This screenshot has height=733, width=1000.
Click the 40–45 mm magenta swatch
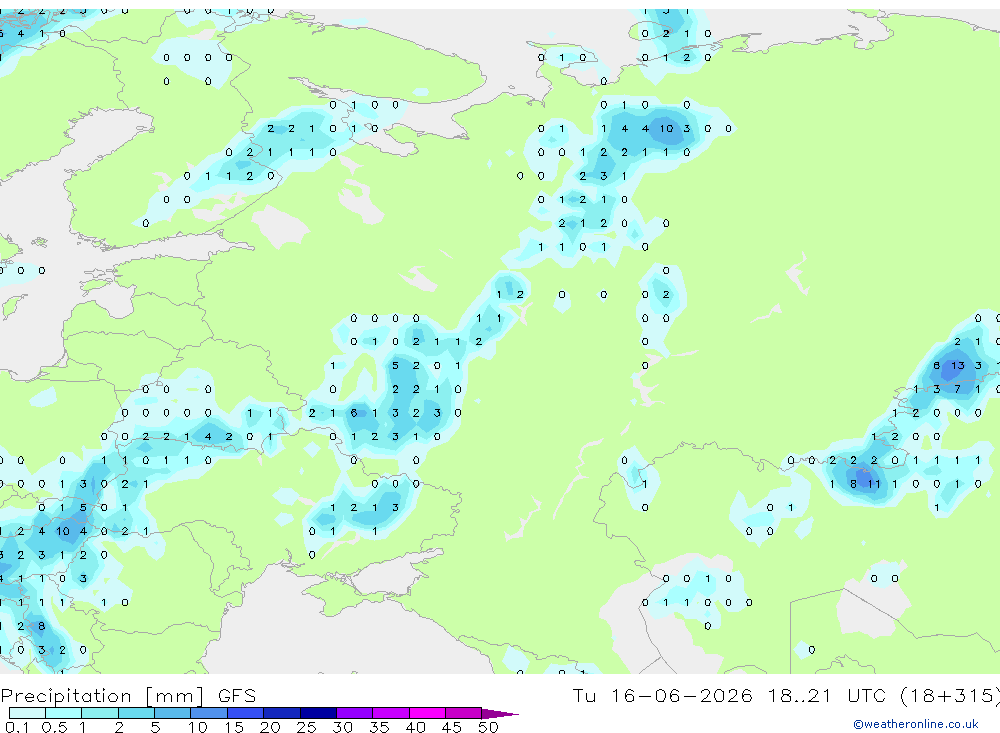pyautogui.click(x=428, y=713)
